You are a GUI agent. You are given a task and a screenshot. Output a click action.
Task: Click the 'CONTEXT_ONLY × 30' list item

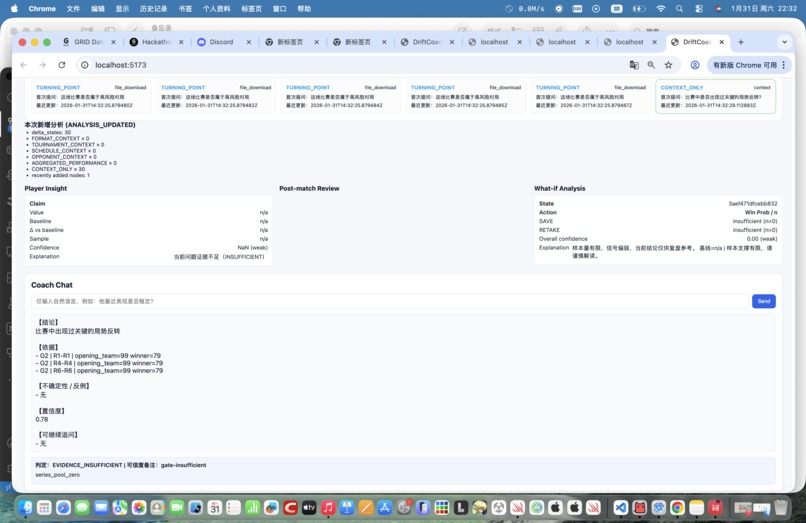click(x=58, y=169)
